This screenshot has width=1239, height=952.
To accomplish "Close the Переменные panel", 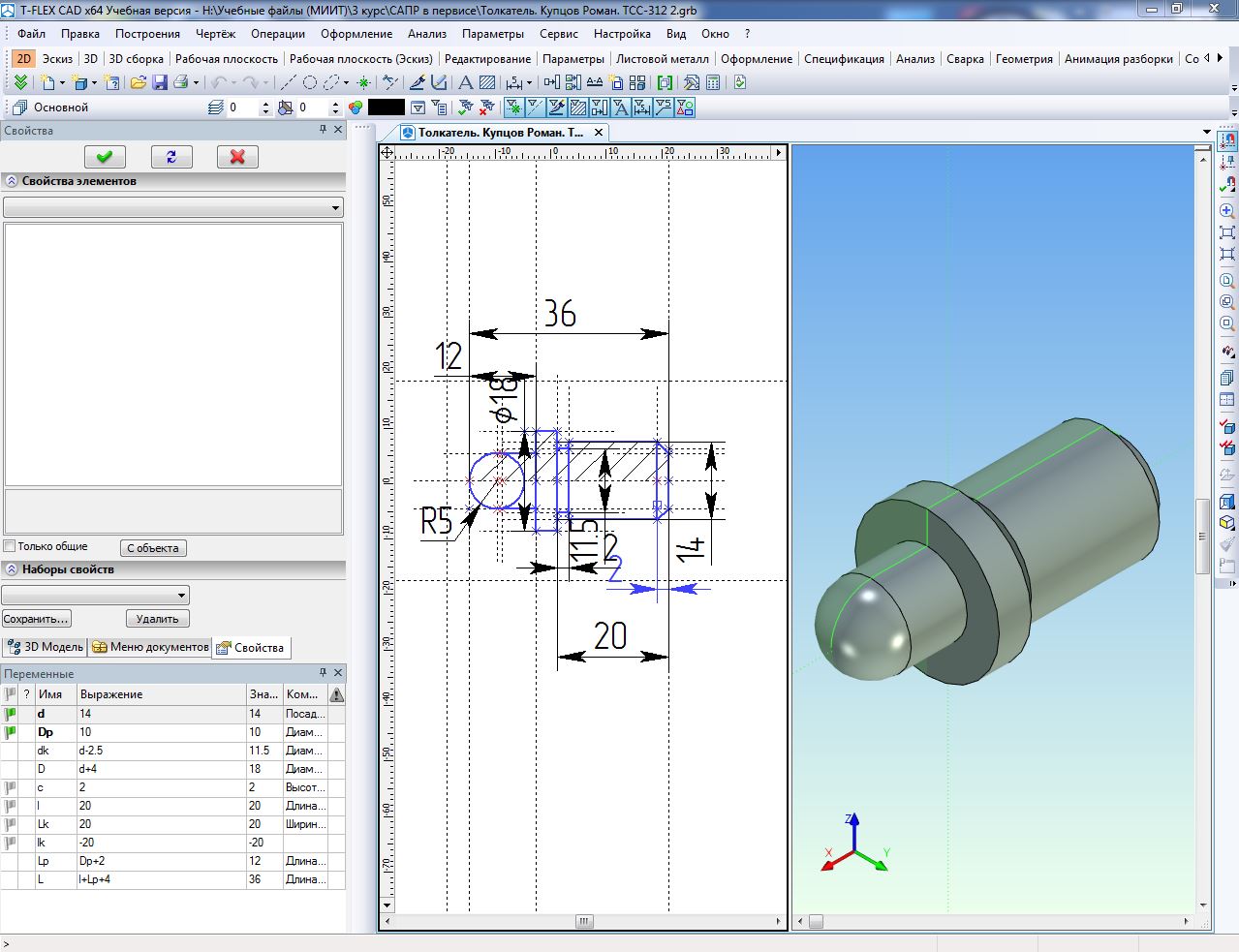I will coord(338,672).
